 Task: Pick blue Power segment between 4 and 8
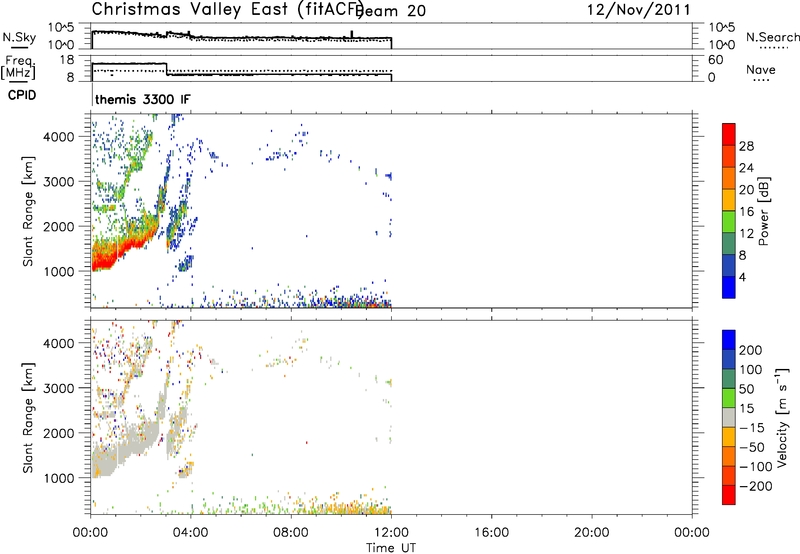click(729, 265)
